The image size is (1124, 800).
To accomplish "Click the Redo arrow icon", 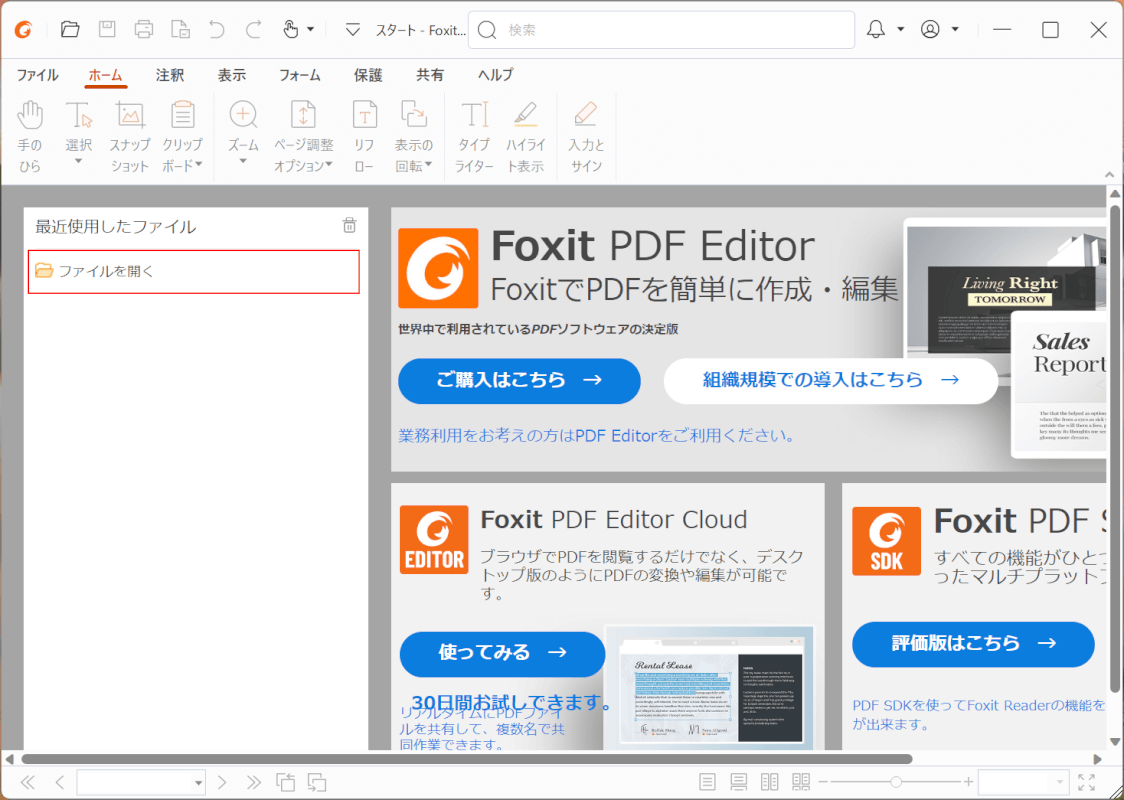I will 253,29.
